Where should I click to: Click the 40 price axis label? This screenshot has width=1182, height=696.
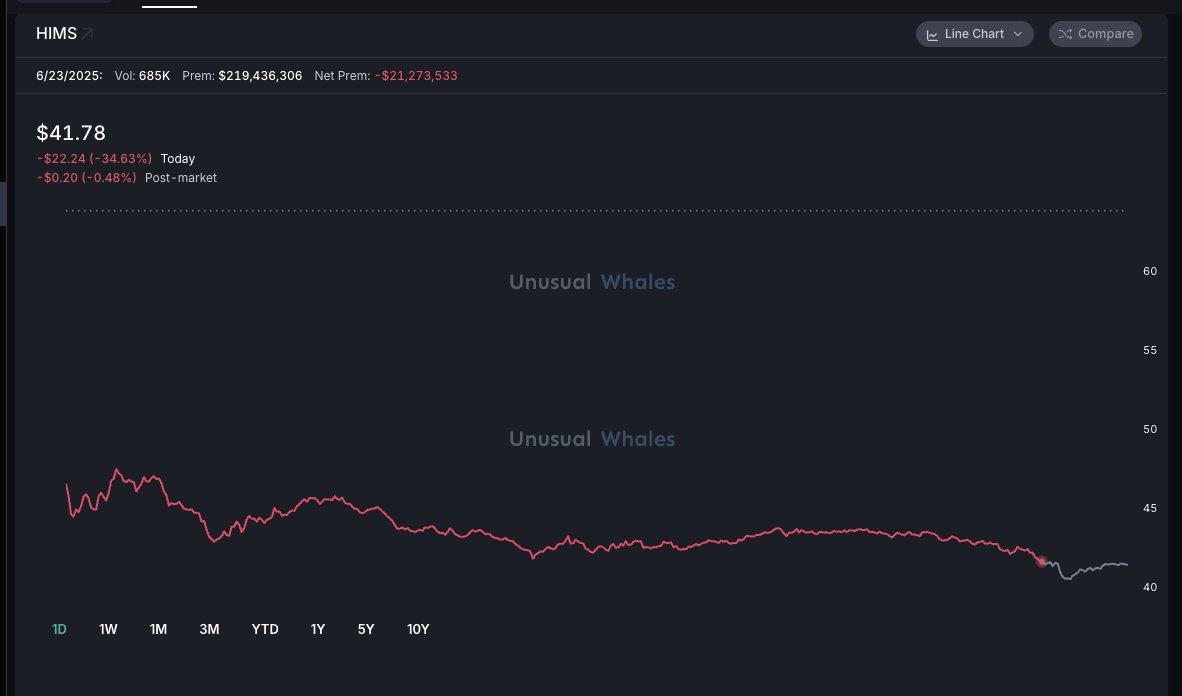click(x=1150, y=587)
